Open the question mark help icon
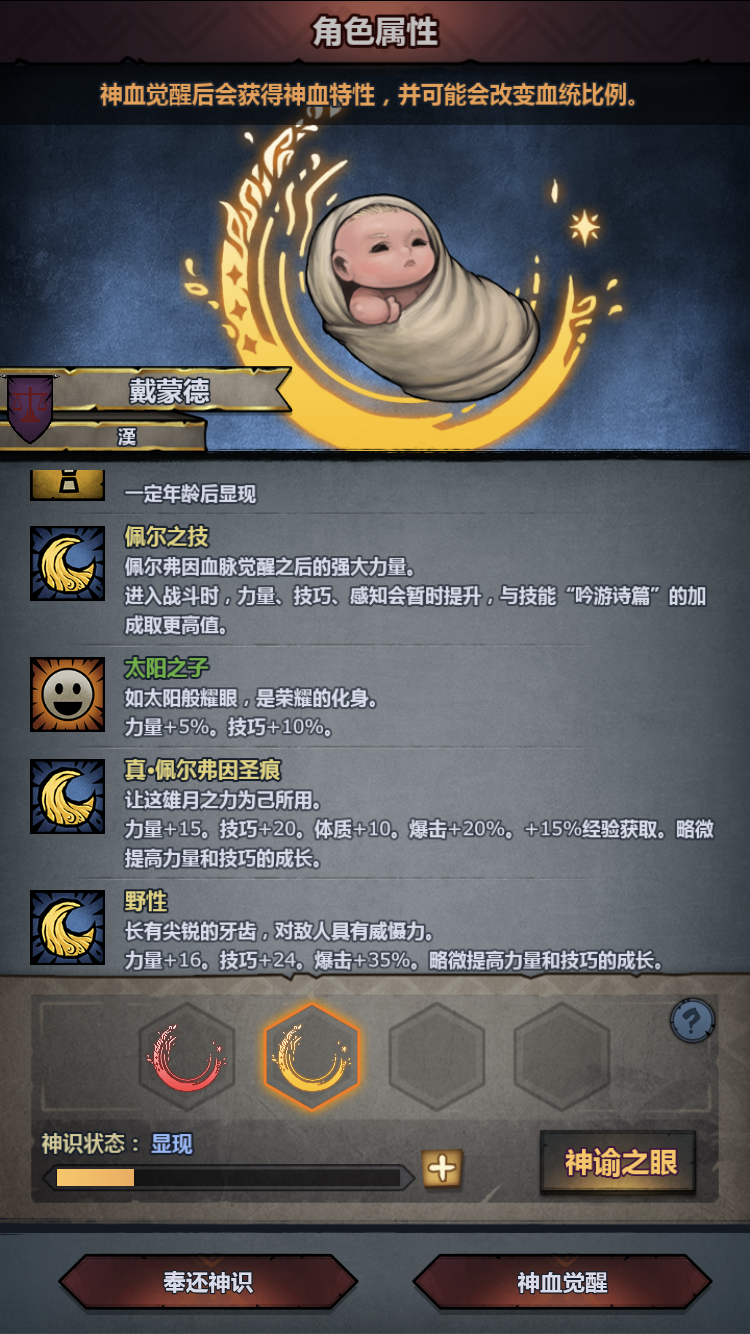Viewport: 750px width, 1334px height. pos(693,1021)
